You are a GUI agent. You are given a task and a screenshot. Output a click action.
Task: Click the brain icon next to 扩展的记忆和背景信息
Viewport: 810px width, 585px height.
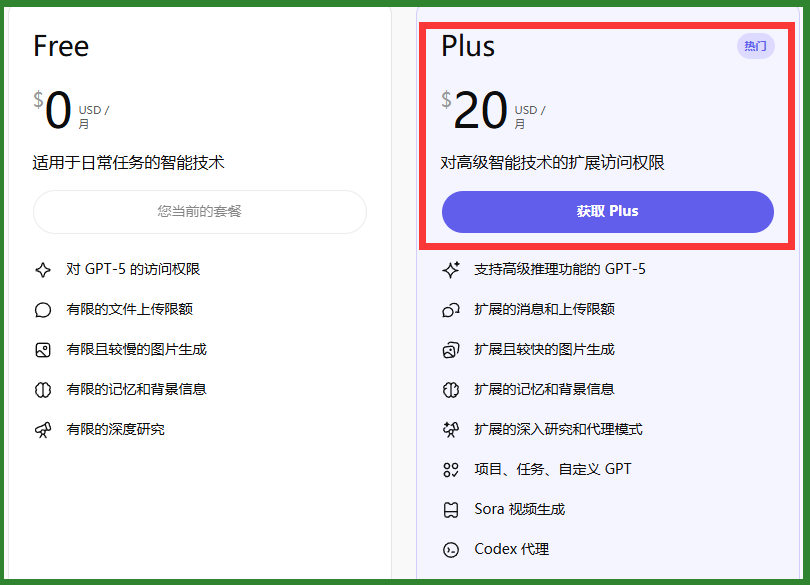point(451,390)
